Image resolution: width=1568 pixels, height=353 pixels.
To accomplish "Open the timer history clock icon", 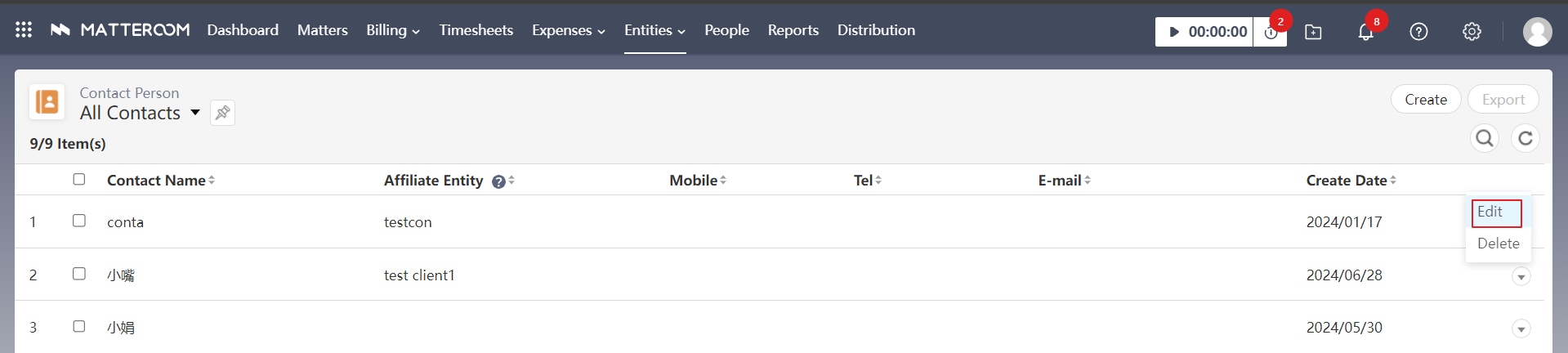I will pos(1271,33).
